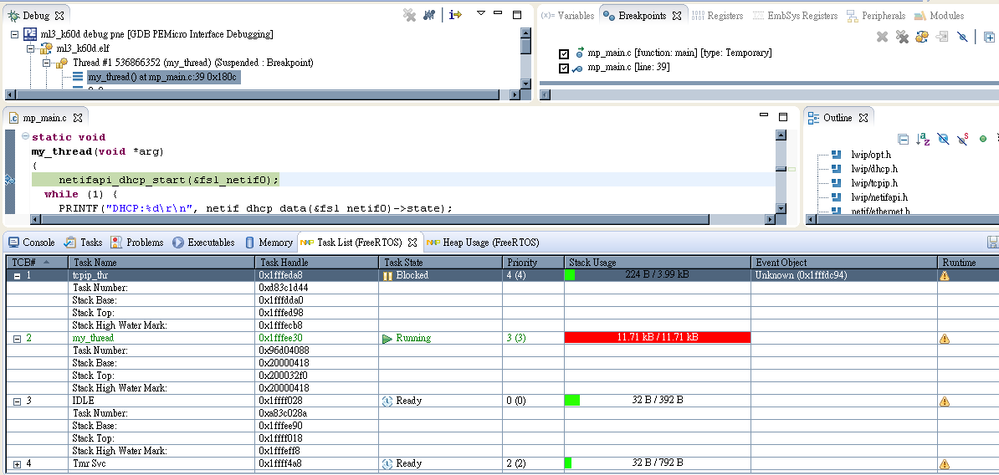Select lwip/netifapi.h in Outline
999x475 pixels.
879,197
